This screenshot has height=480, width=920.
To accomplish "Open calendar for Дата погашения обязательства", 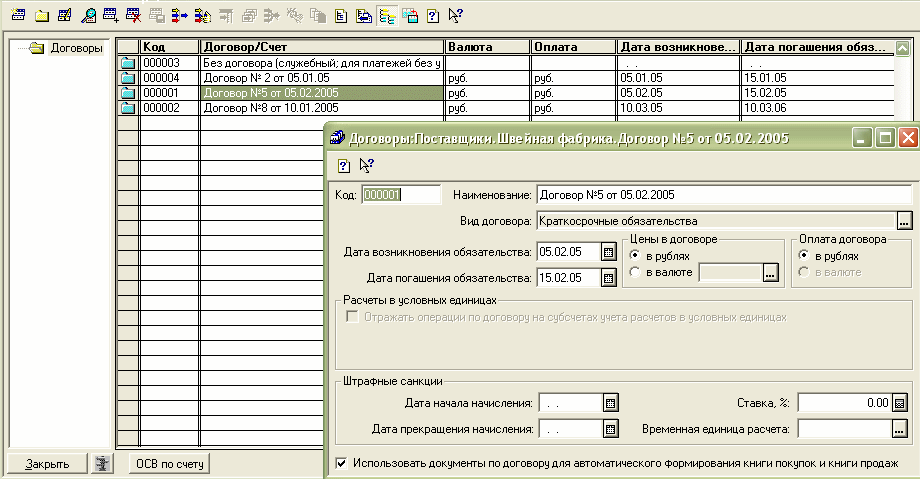I will click(608, 278).
